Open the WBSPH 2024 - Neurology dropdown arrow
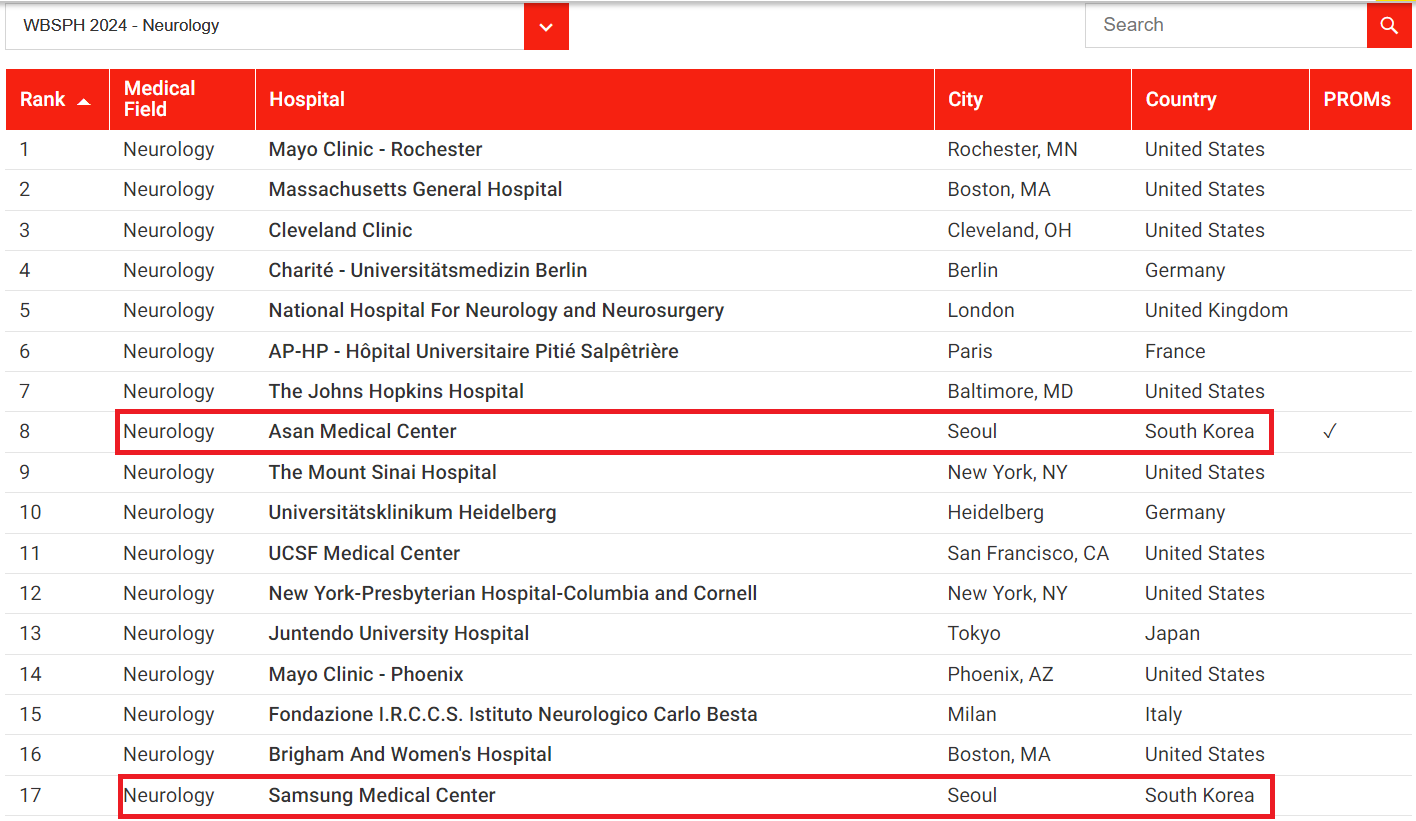Screen dimensions: 1416x821 click(x=546, y=27)
